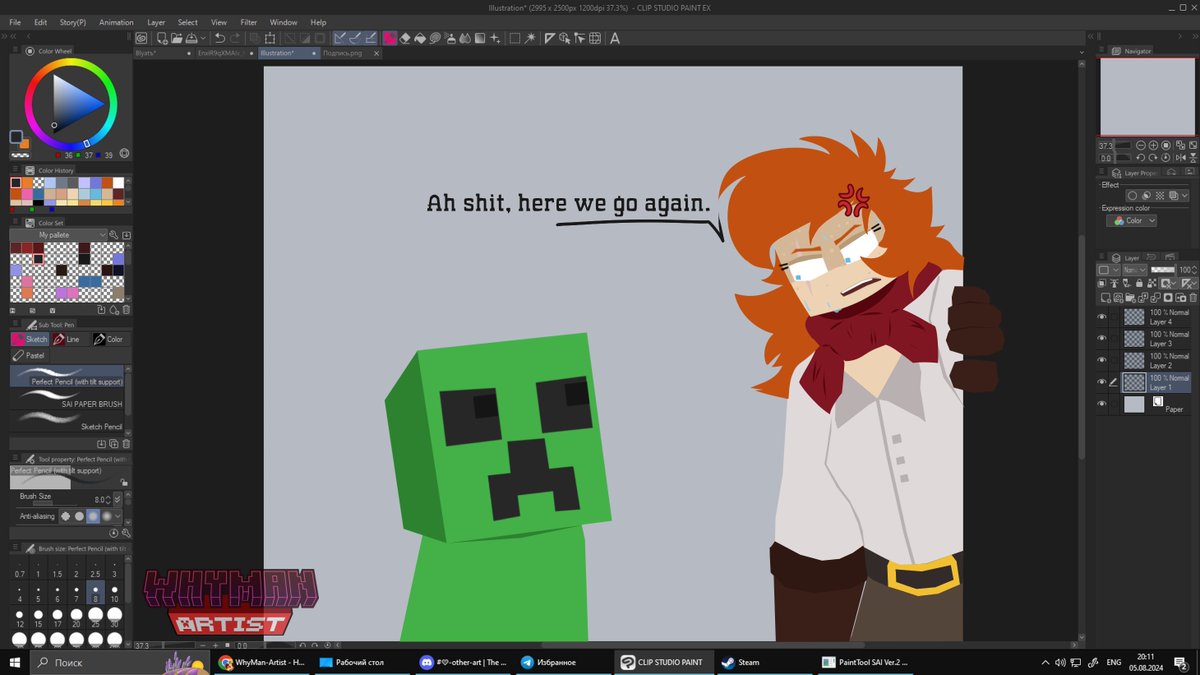Open the blending mode Normal dropdown

tap(1134, 270)
